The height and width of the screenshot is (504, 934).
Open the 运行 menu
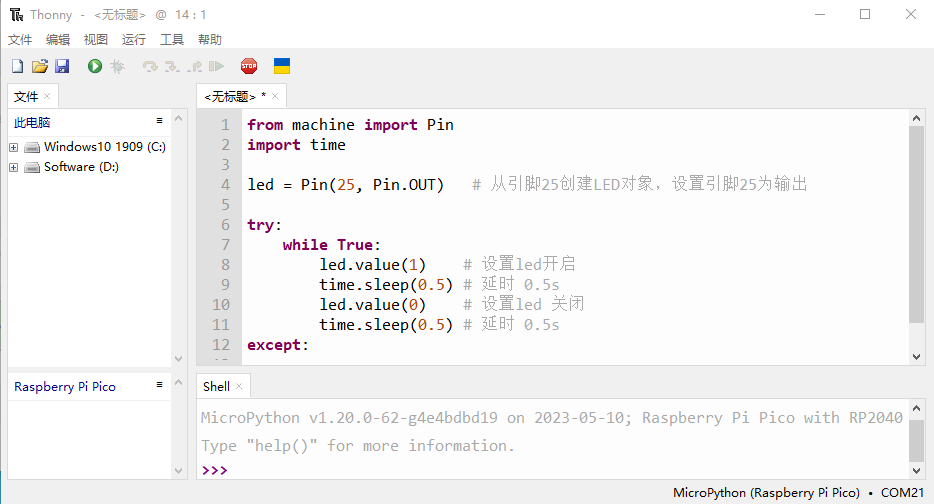click(x=133, y=39)
